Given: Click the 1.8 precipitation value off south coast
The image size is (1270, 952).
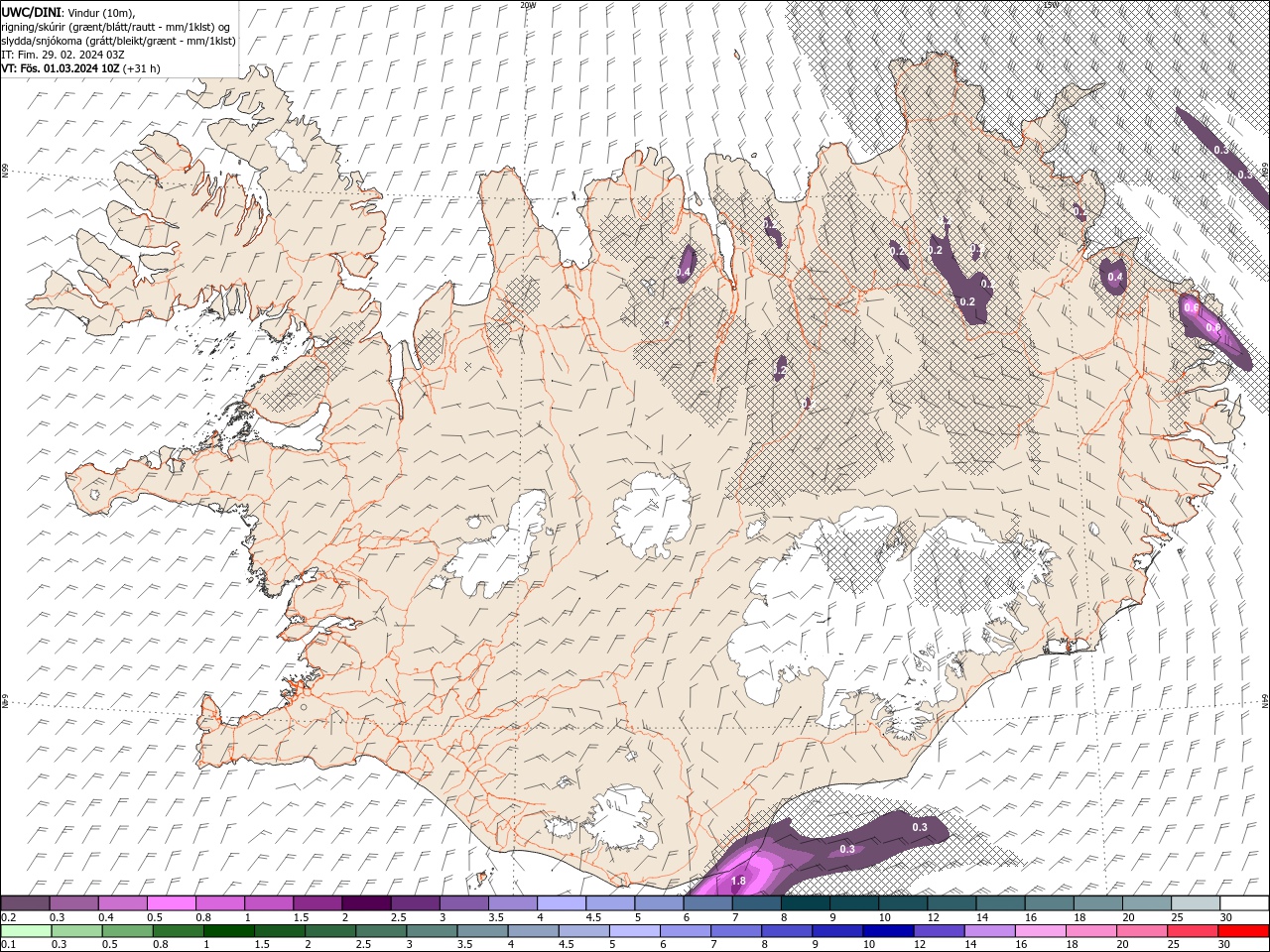Looking at the screenshot, I should (x=738, y=881).
